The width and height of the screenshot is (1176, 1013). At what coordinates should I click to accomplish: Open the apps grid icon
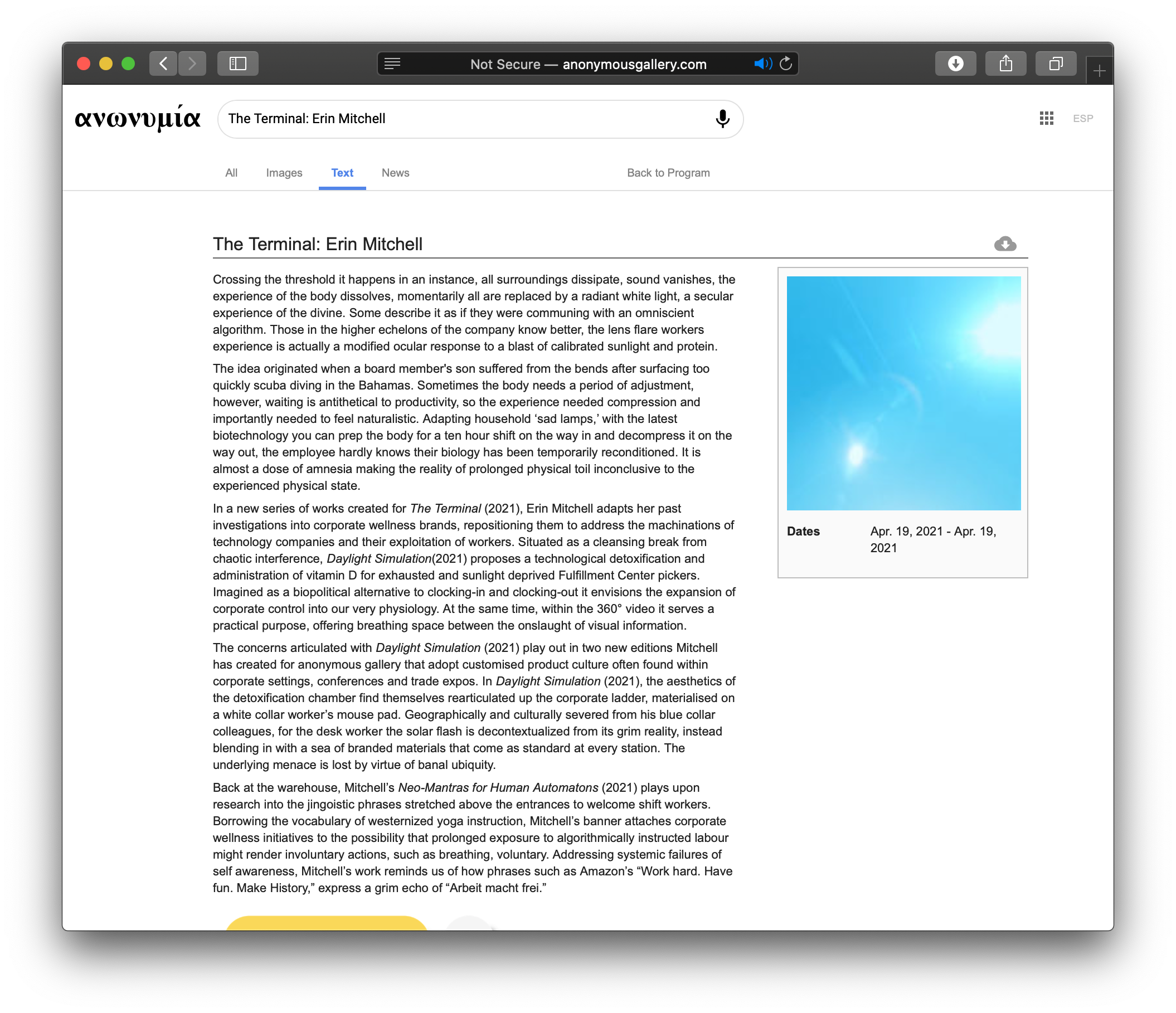click(1046, 119)
